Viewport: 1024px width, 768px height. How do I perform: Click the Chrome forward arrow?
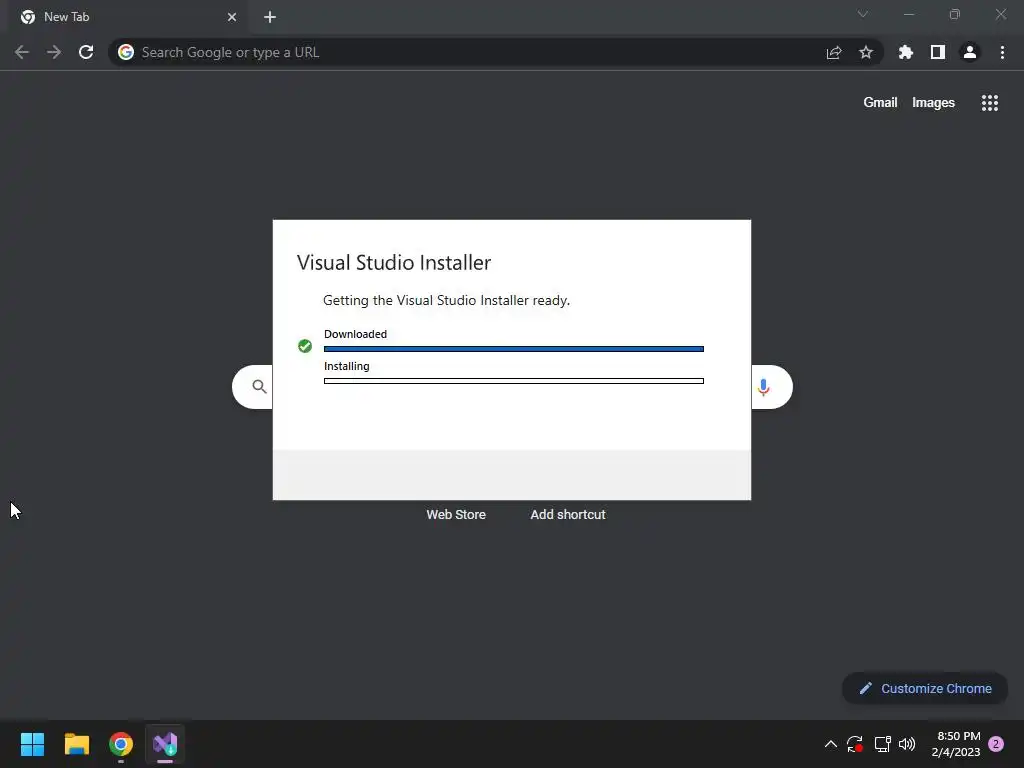(x=54, y=52)
